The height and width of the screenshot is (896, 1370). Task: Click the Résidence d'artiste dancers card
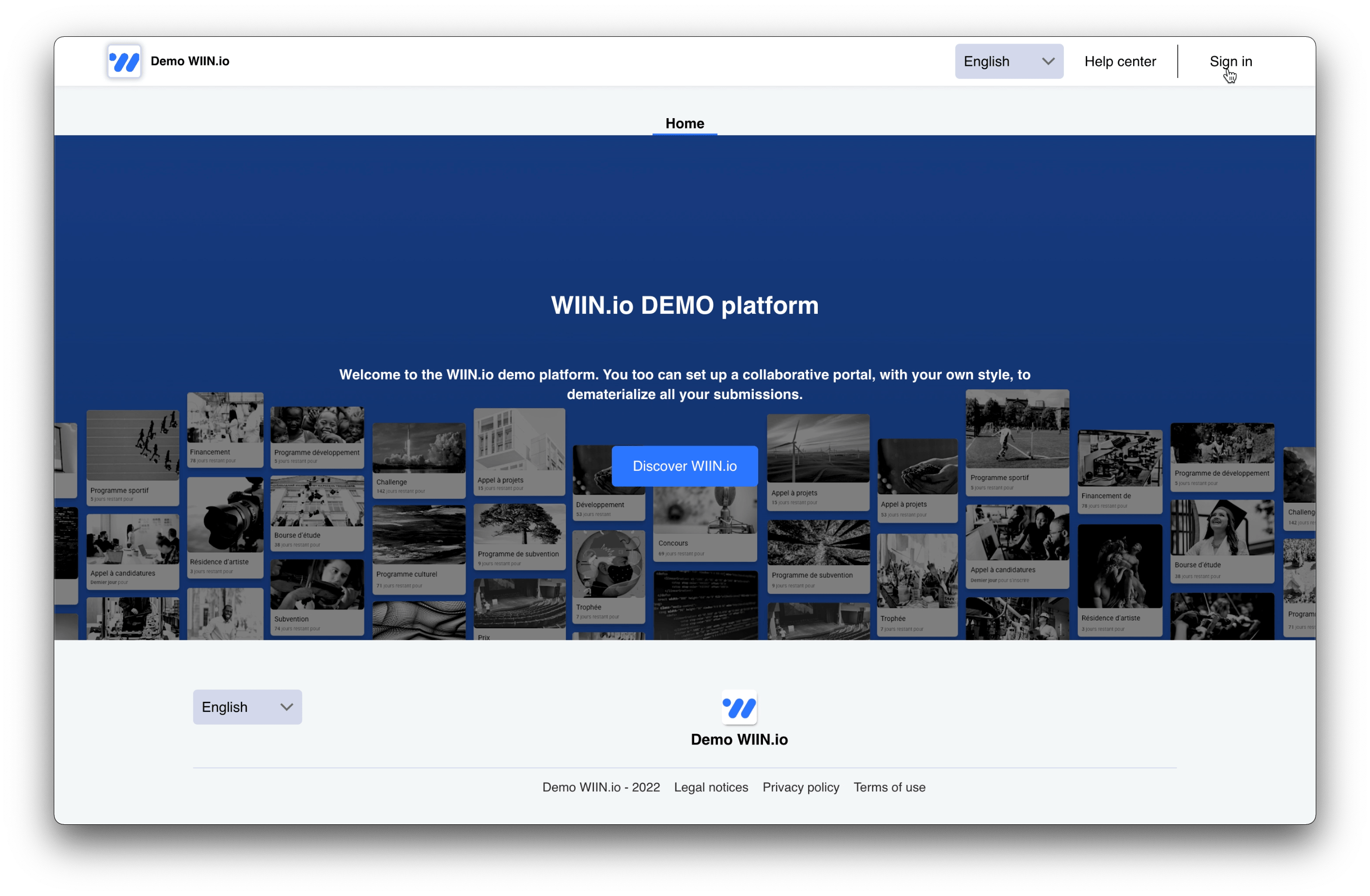click(1120, 580)
